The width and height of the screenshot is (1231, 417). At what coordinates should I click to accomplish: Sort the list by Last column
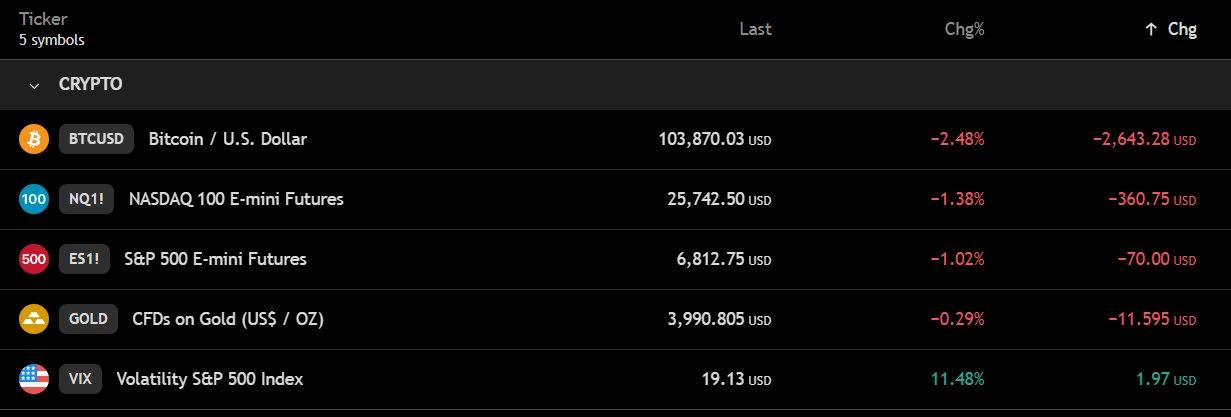(755, 30)
